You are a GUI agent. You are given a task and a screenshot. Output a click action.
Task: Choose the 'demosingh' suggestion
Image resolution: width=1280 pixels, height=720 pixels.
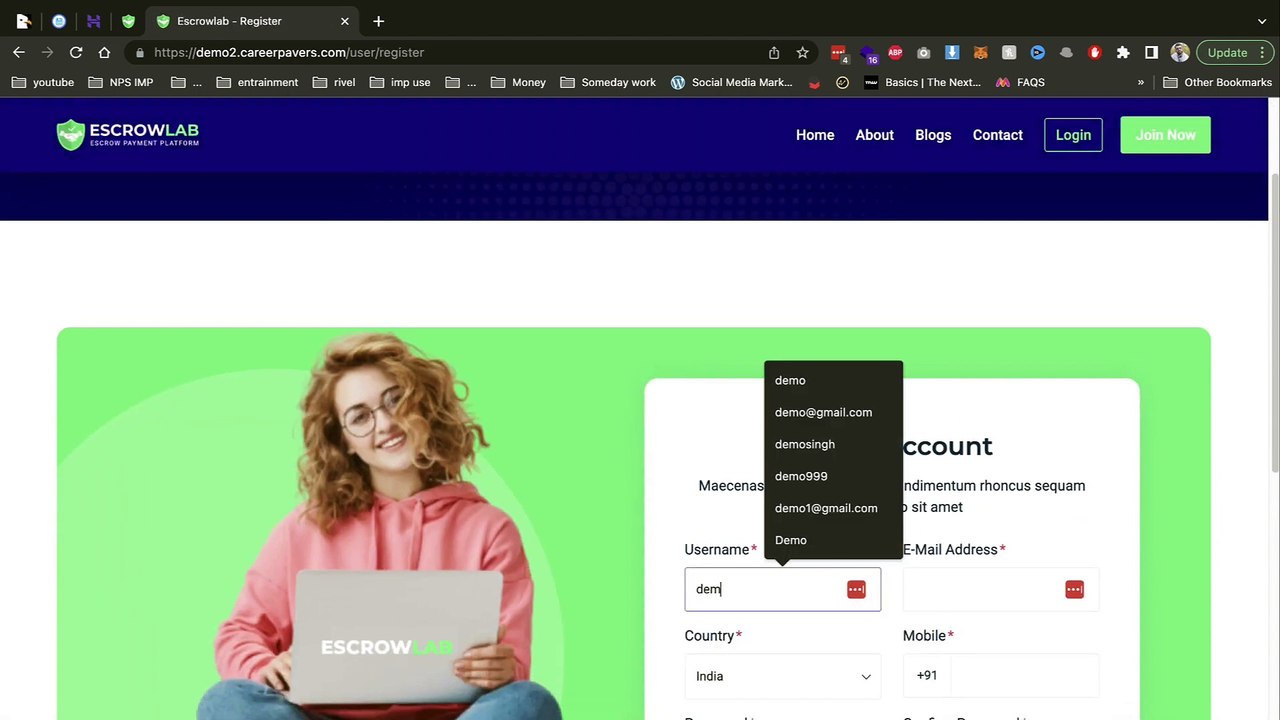tap(833, 444)
